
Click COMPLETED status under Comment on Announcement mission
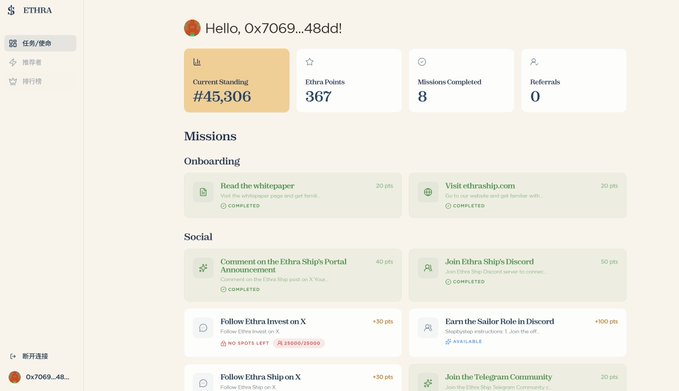tap(240, 289)
